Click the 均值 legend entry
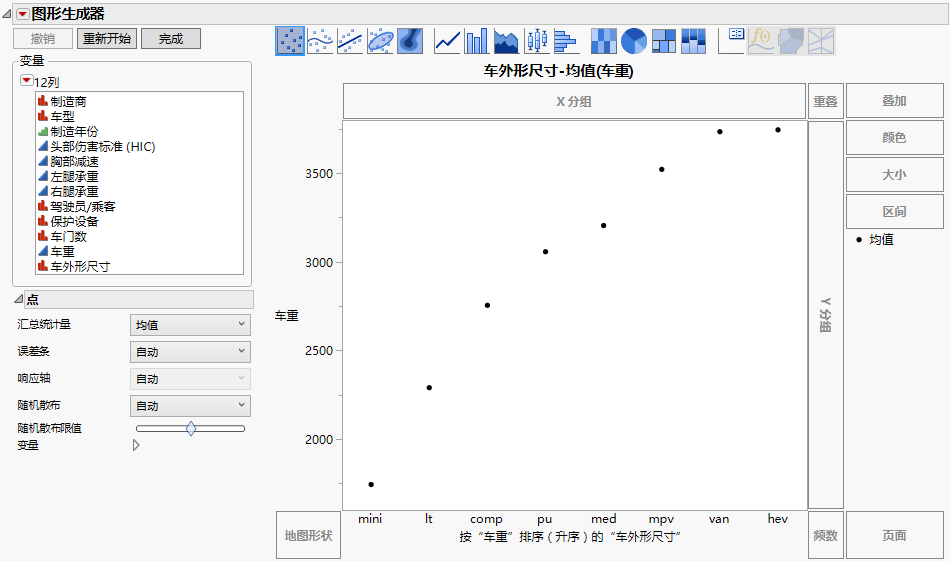The height and width of the screenshot is (561, 950). (x=875, y=239)
